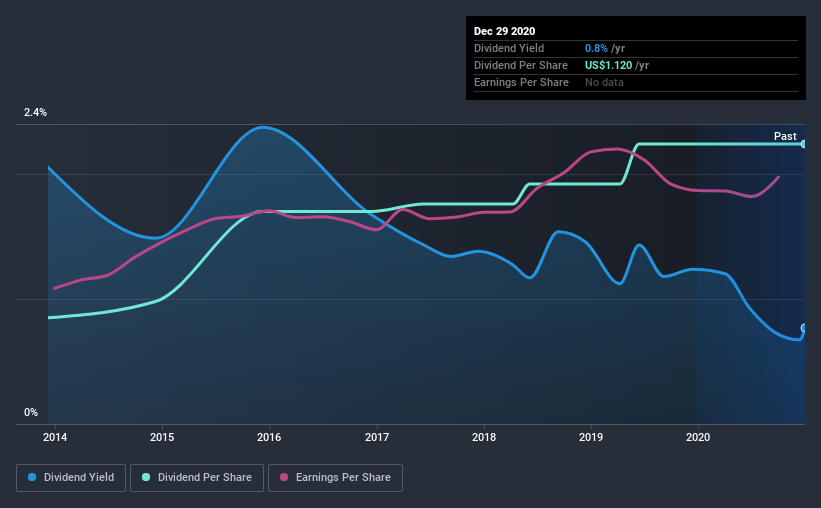Viewport: 821px width, 508px height.
Task: Select the 2018 tick on the timeline
Action: [x=484, y=437]
